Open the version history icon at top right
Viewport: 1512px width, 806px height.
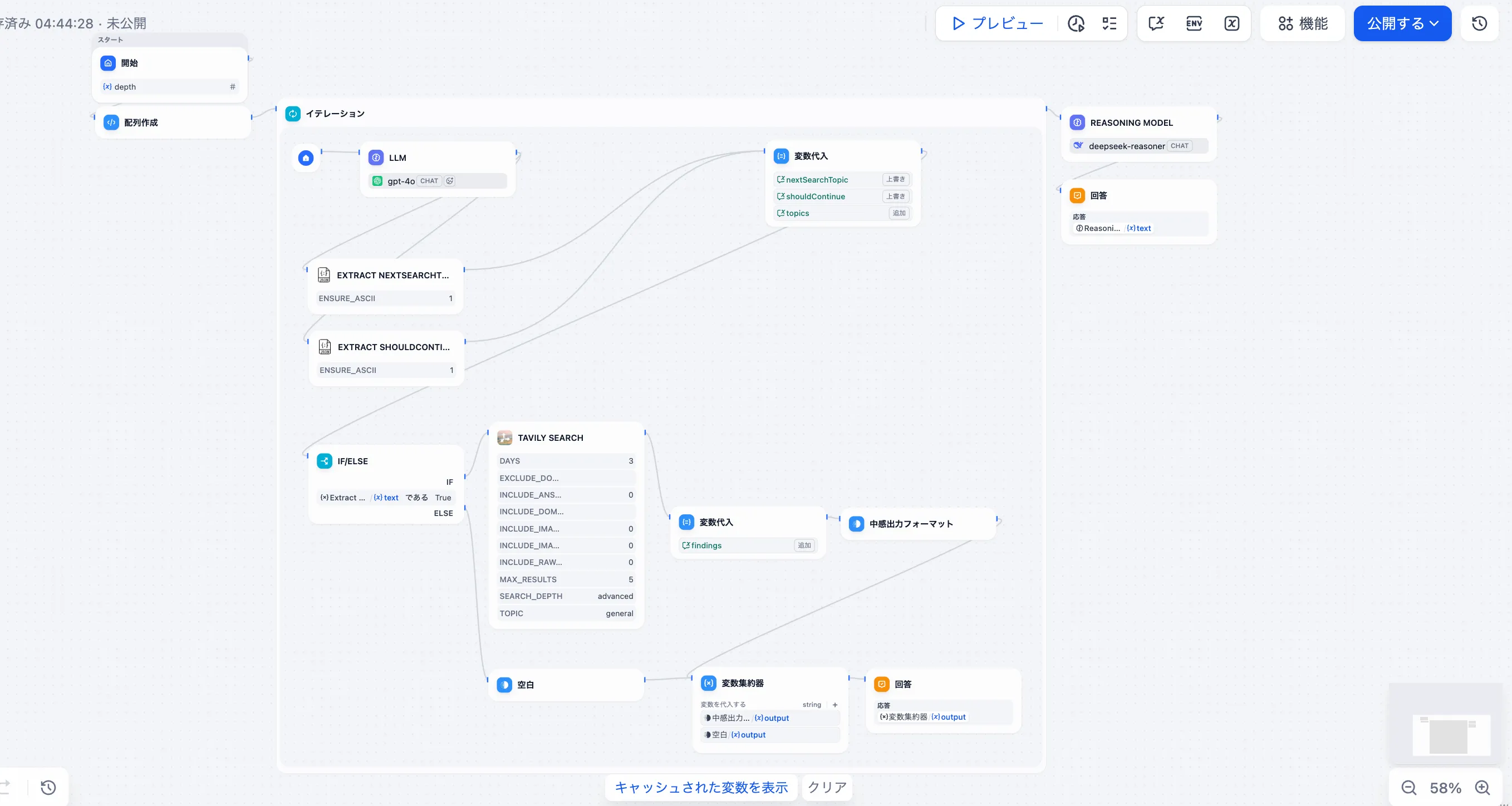click(1479, 23)
